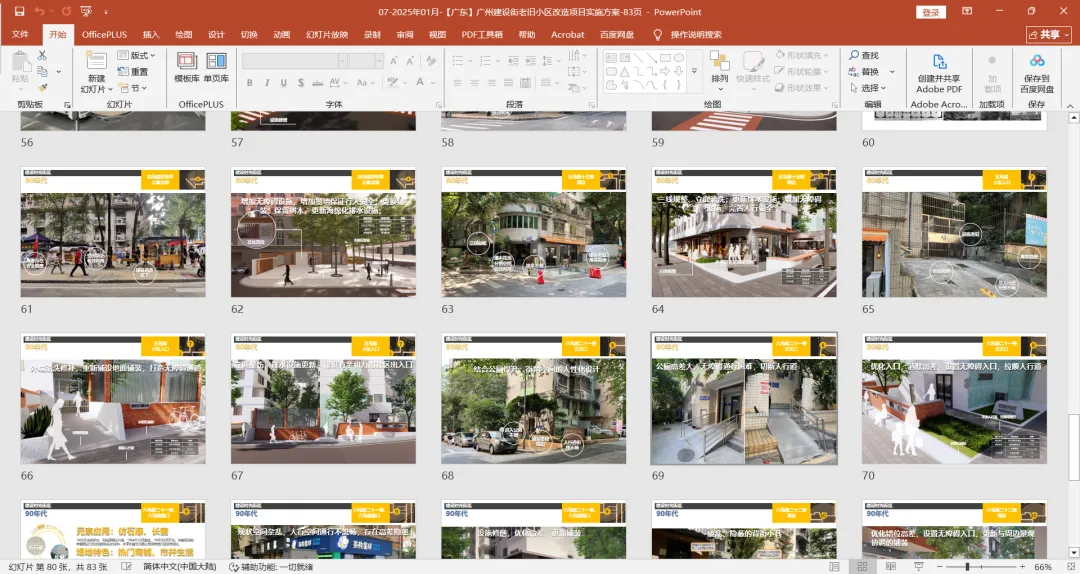
Task: Click the spell check icon in status bar
Action: point(127,566)
